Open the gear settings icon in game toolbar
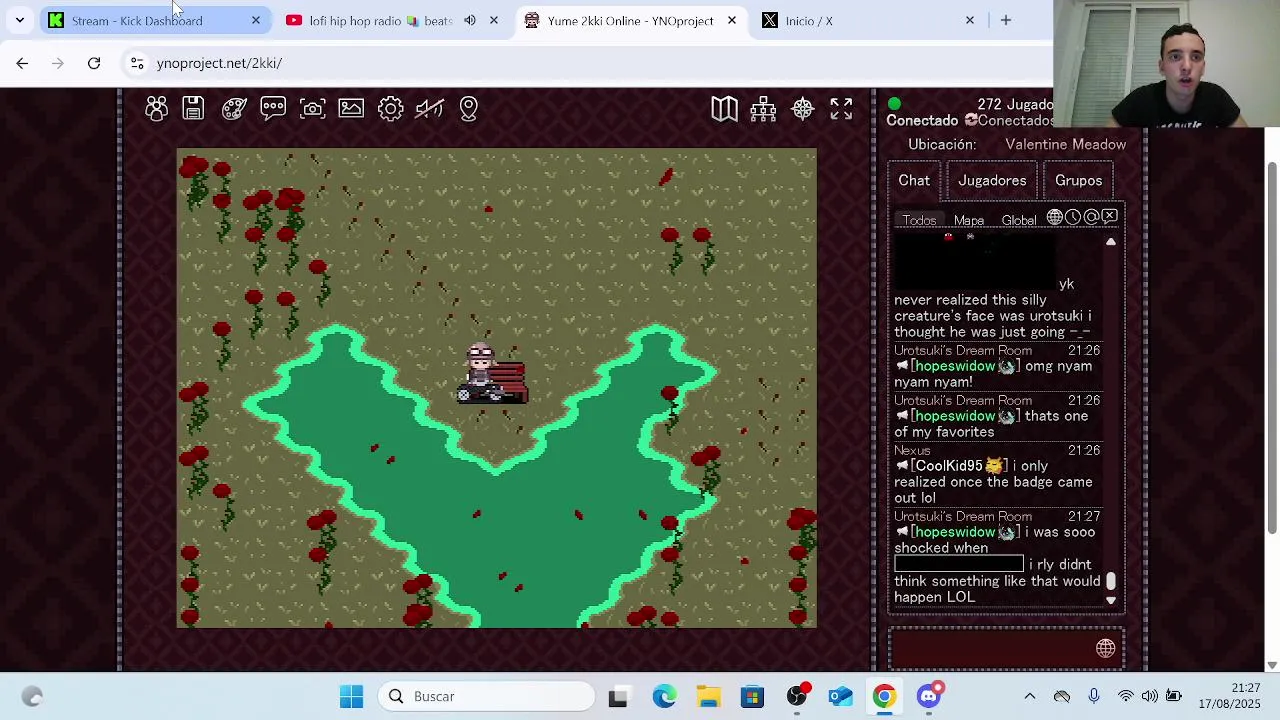The width and height of the screenshot is (1280, 720). 390,109
